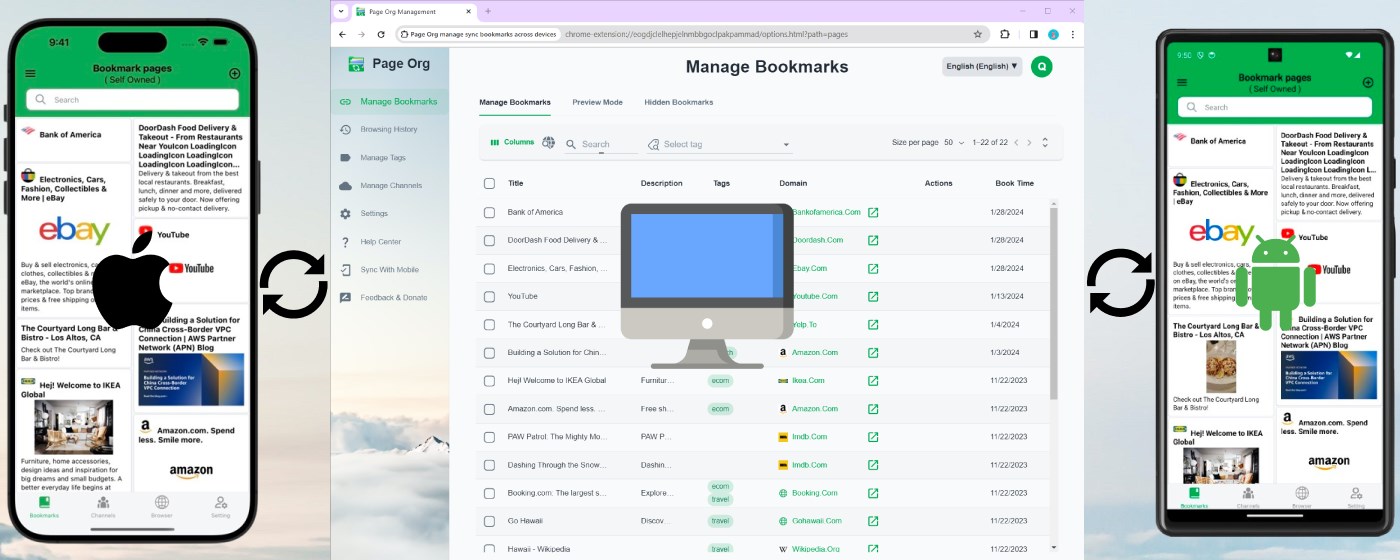The height and width of the screenshot is (560, 1400).
Task: Open the Yelp.To domain link
Action: [804, 324]
